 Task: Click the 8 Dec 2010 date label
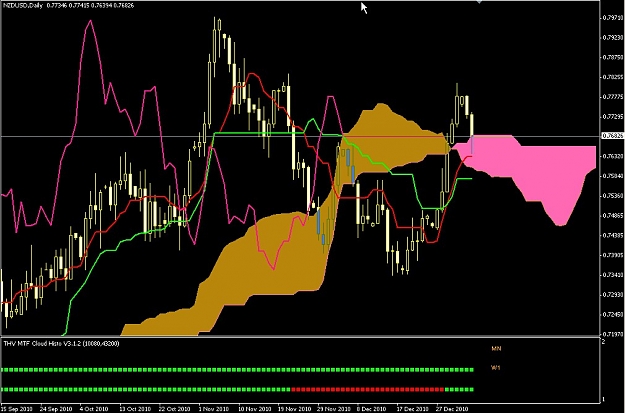[371, 409]
